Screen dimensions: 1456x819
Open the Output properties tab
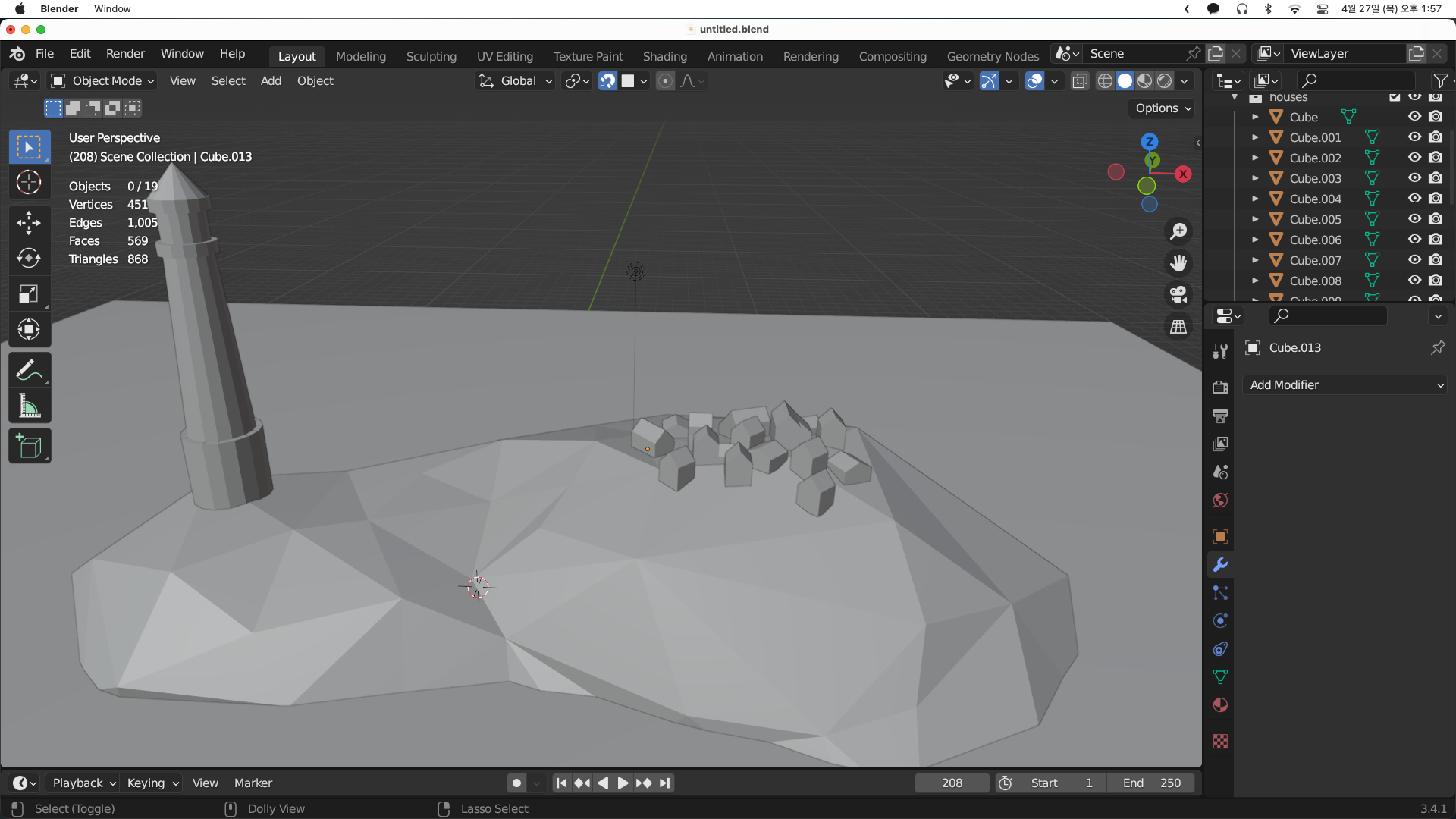(x=1220, y=416)
